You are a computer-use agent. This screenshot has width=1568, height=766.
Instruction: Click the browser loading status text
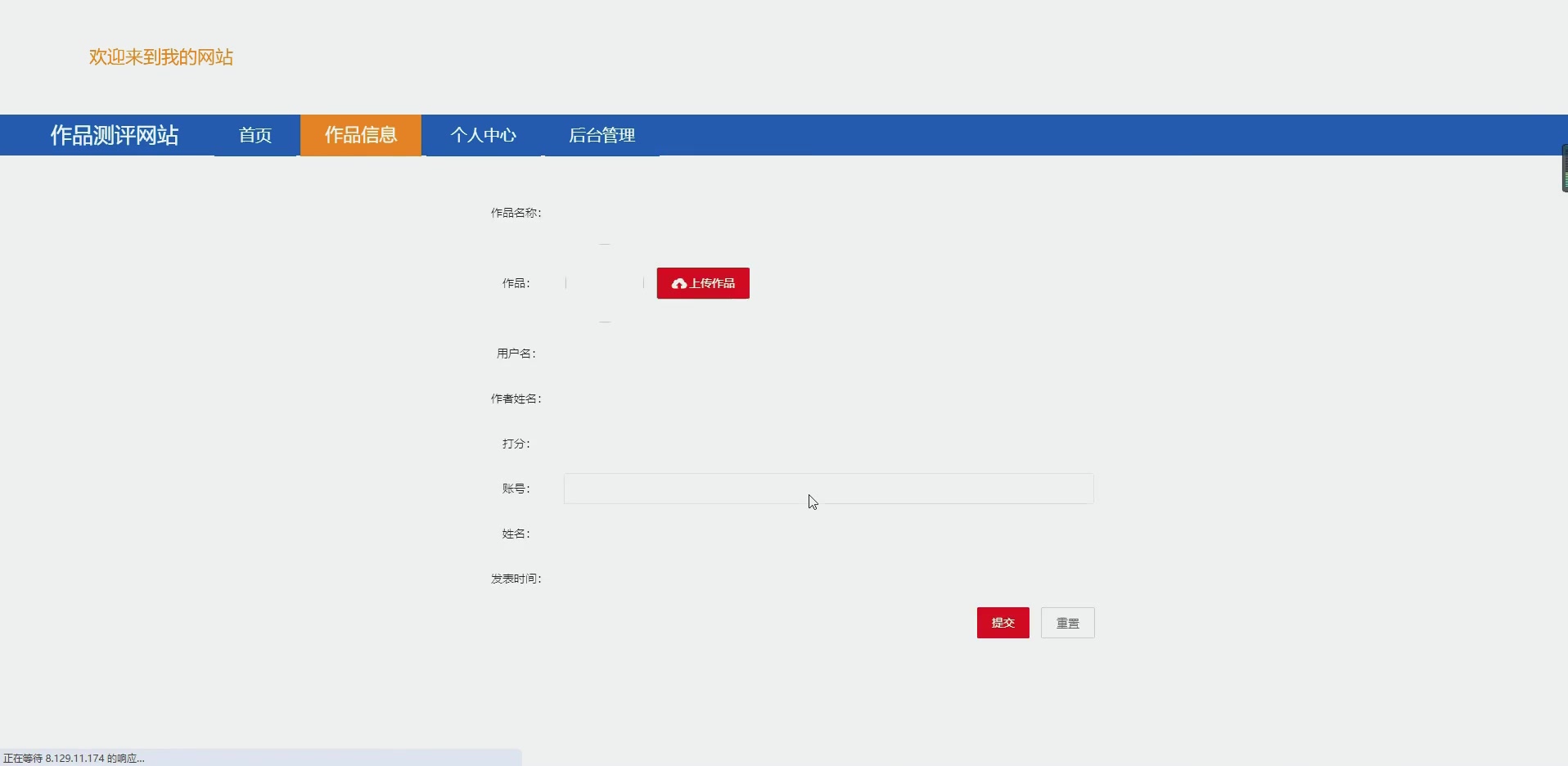click(x=74, y=759)
